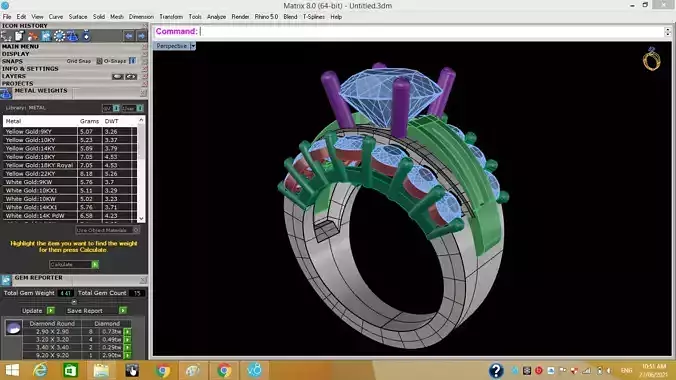Screen dimensions: 676x380
Task: Open the Analyze menu
Action: click(216, 17)
